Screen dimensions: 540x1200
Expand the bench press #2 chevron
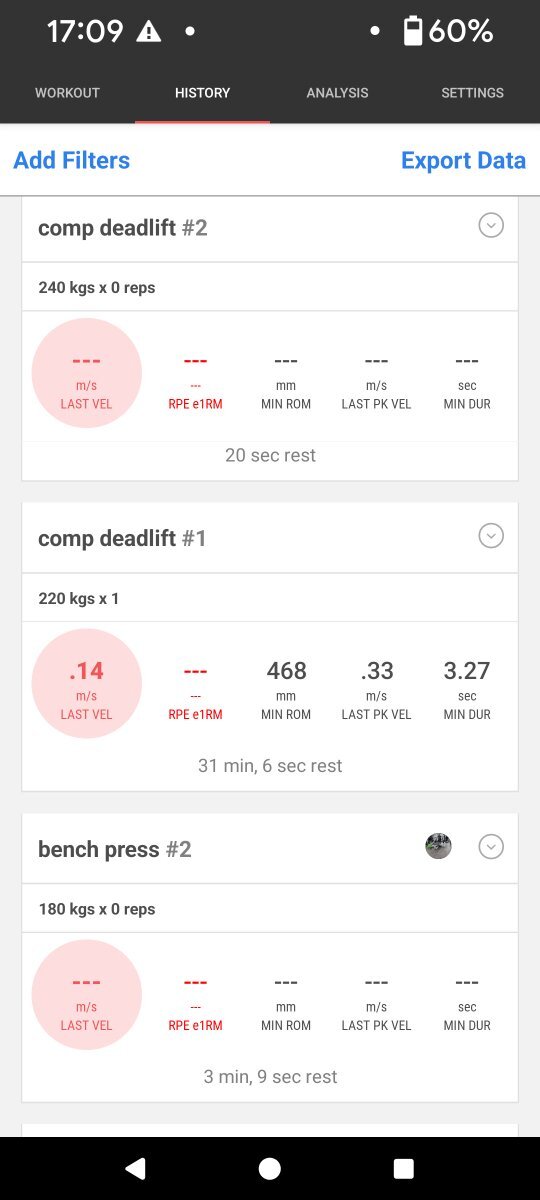[490, 847]
